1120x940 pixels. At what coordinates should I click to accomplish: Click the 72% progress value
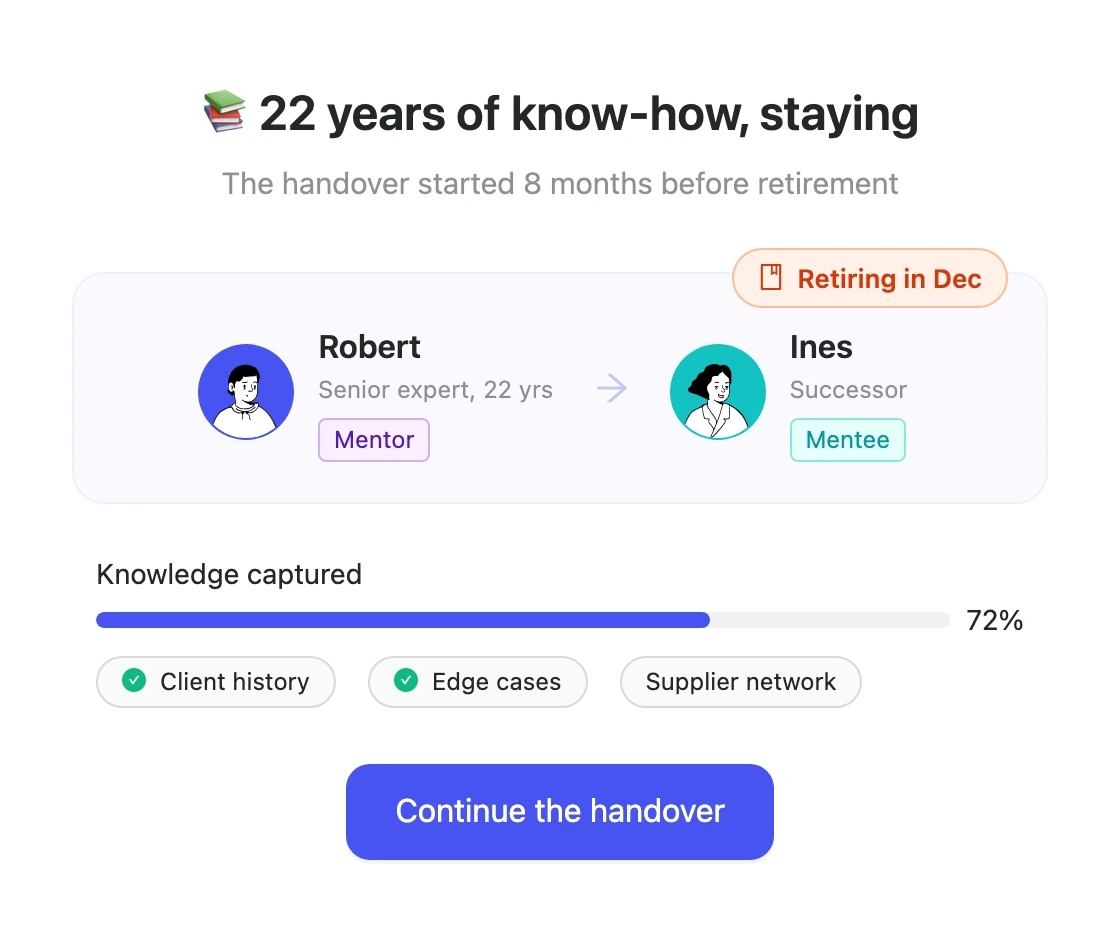click(x=994, y=621)
